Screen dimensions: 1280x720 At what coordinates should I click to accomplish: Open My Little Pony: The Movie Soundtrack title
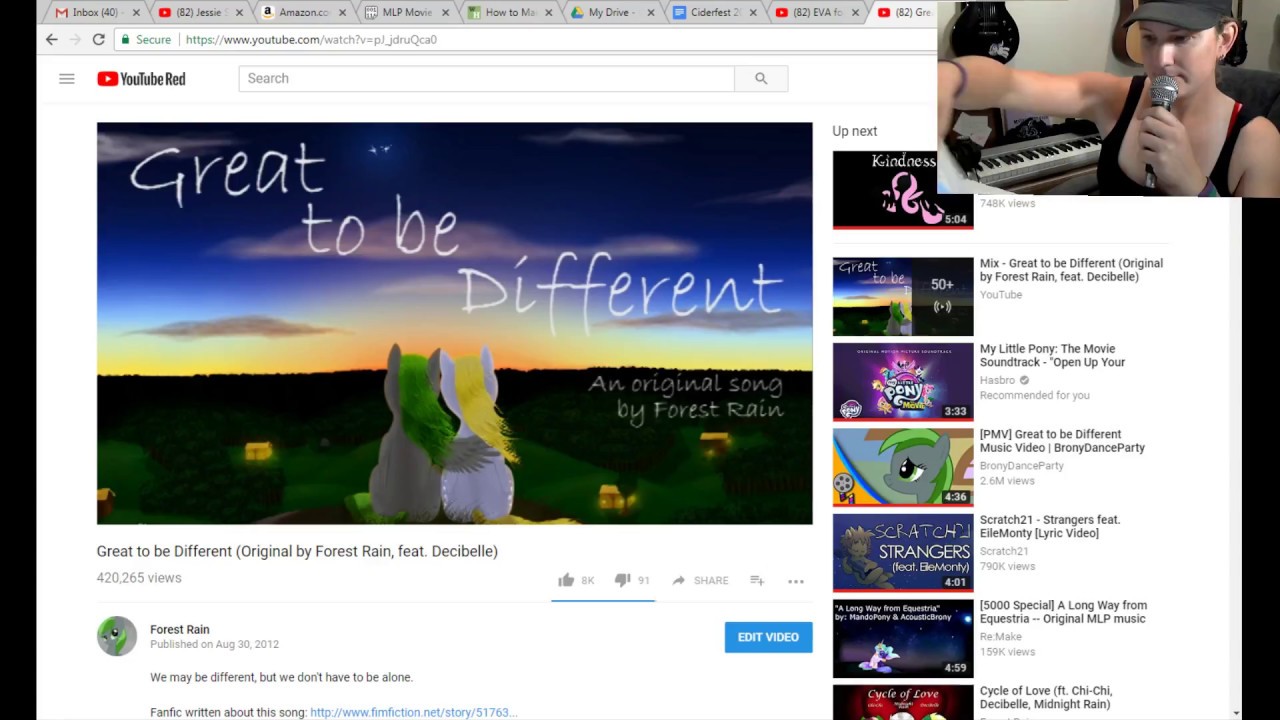point(1052,356)
